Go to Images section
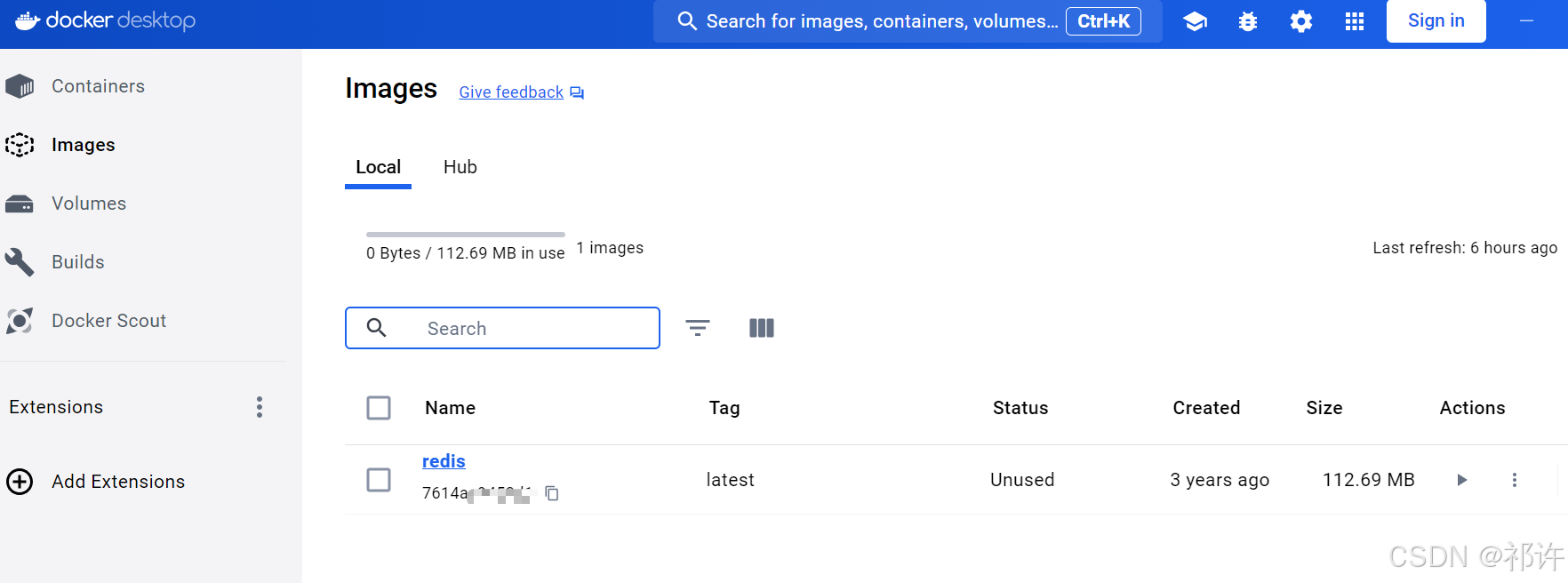 point(84,145)
